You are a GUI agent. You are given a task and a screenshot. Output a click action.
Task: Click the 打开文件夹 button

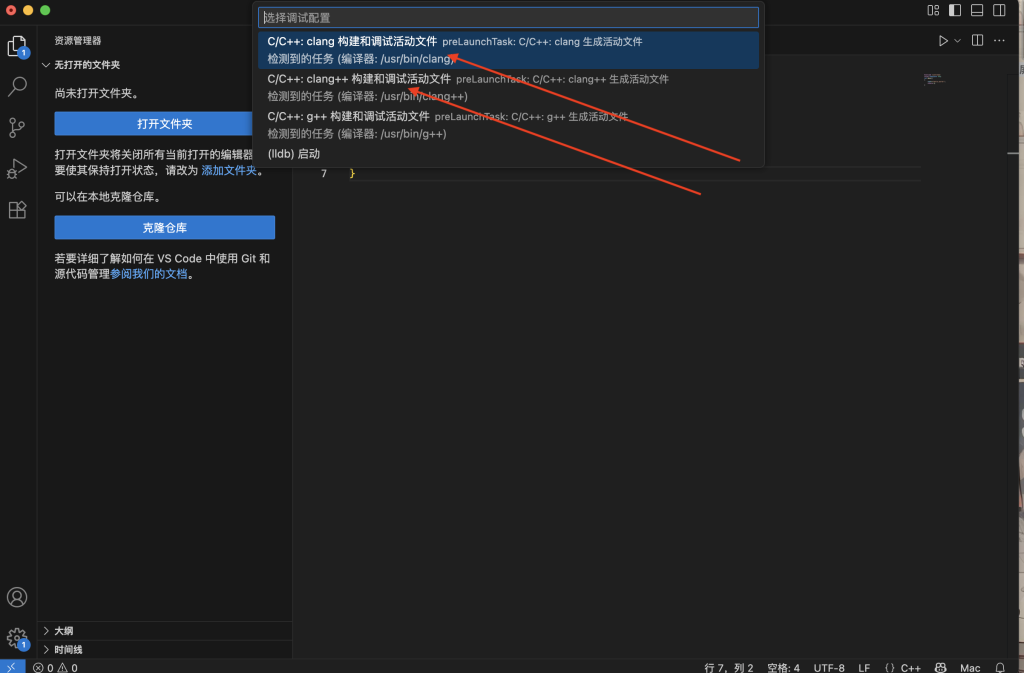[x=164, y=124]
